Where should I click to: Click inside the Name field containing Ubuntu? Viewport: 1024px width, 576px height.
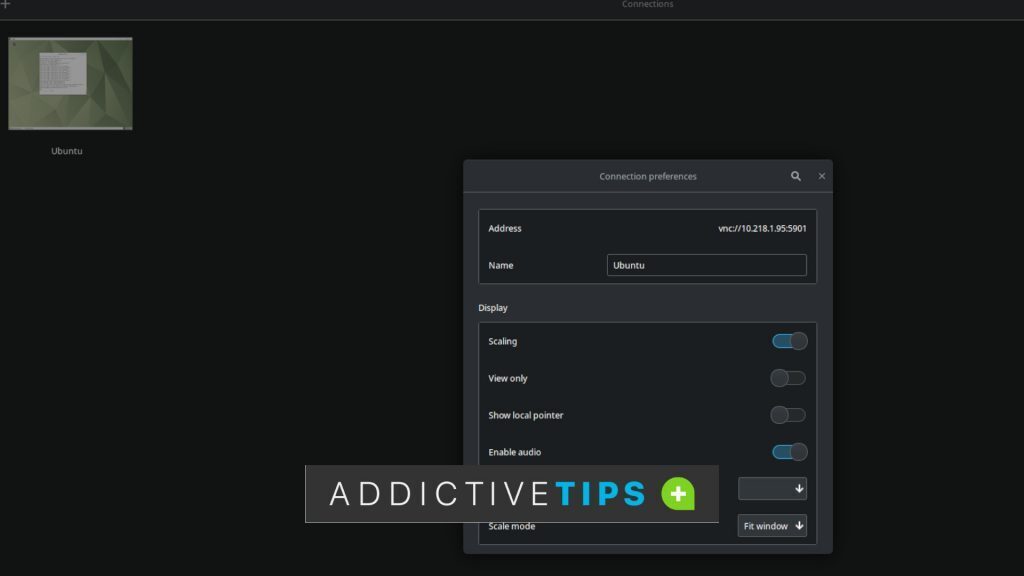(x=705, y=265)
